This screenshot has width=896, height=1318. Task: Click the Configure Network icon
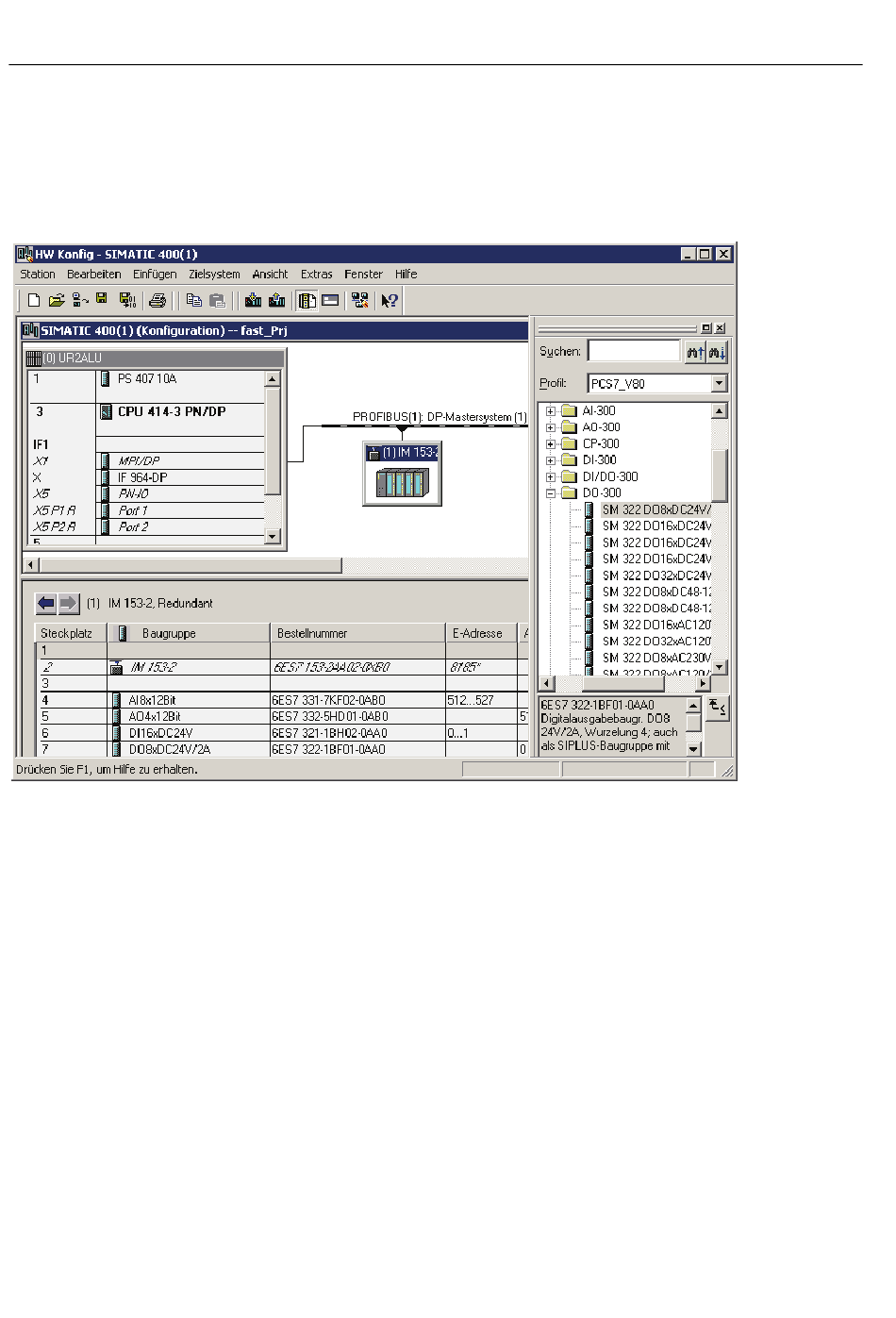coord(359,301)
